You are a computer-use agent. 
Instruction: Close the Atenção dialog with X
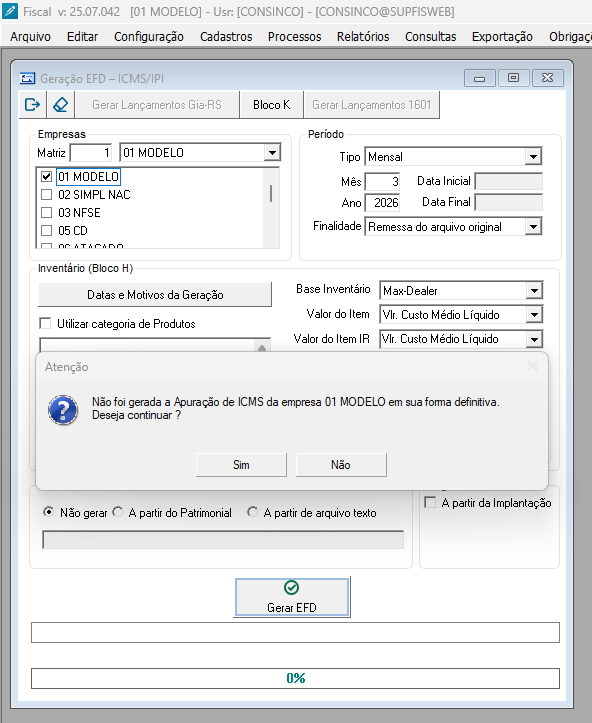tap(533, 367)
